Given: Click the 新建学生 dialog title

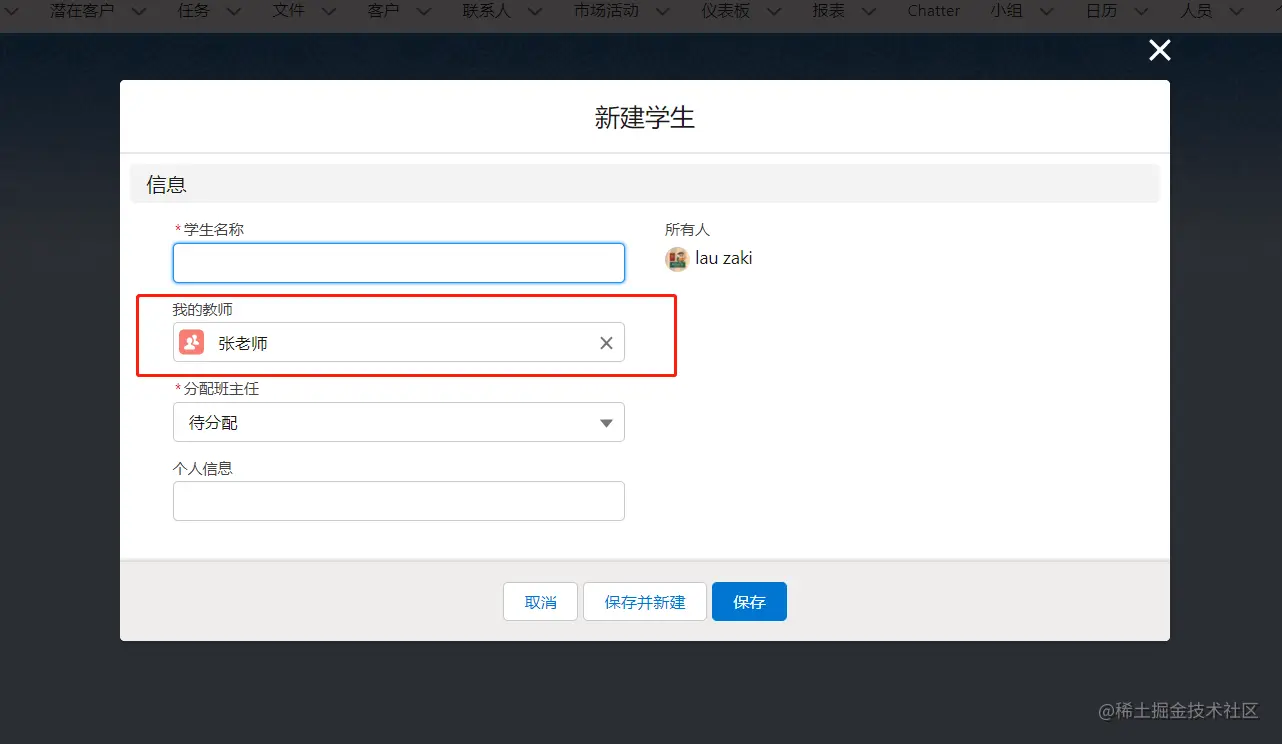Looking at the screenshot, I should tap(645, 117).
